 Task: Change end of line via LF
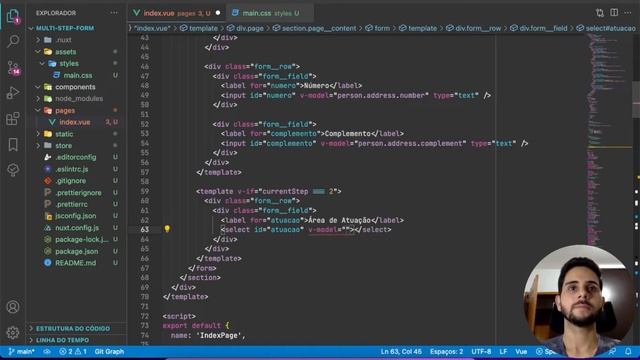503,351
